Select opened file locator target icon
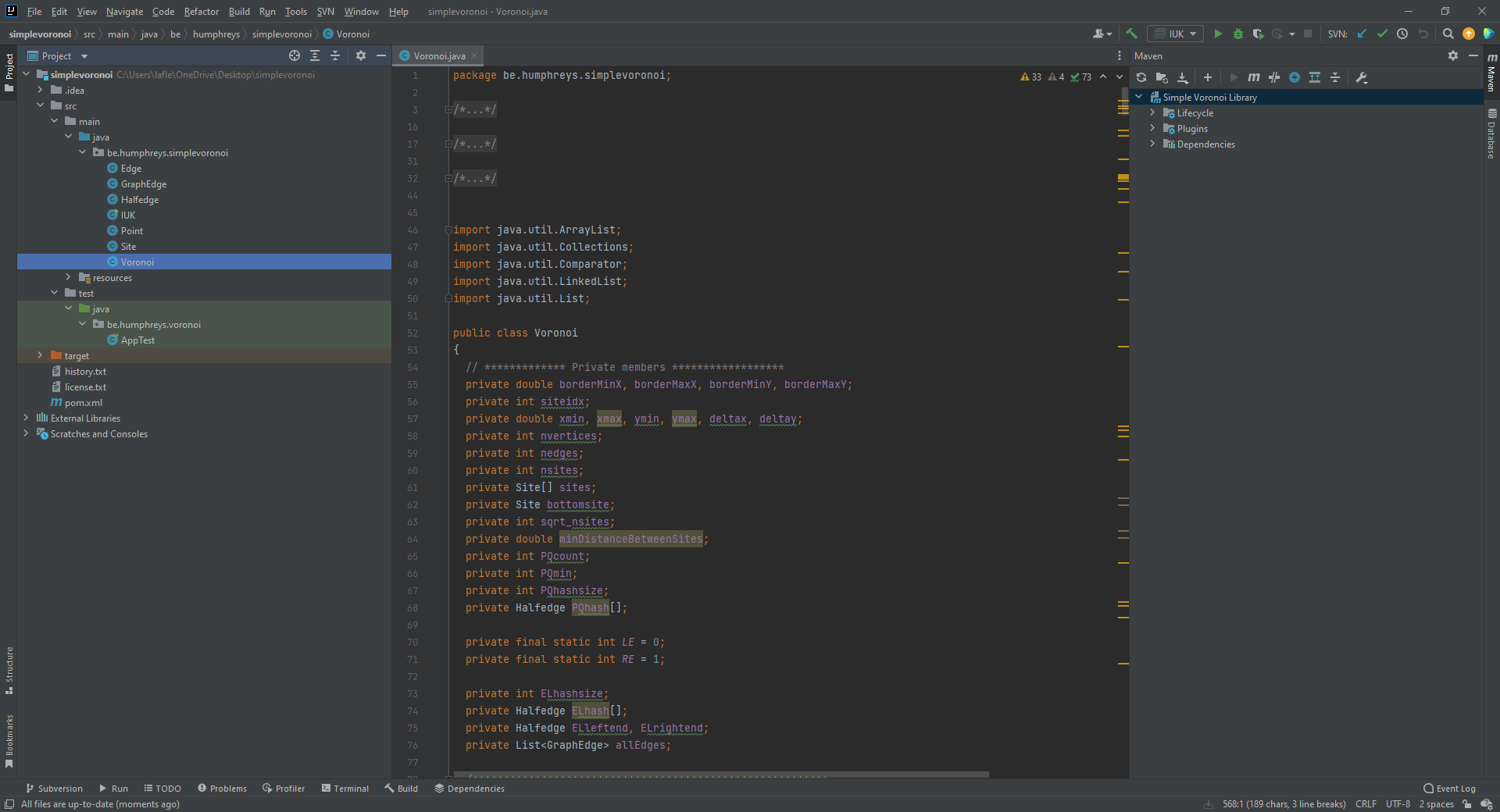Image resolution: width=1500 pixels, height=812 pixels. pyautogui.click(x=294, y=55)
